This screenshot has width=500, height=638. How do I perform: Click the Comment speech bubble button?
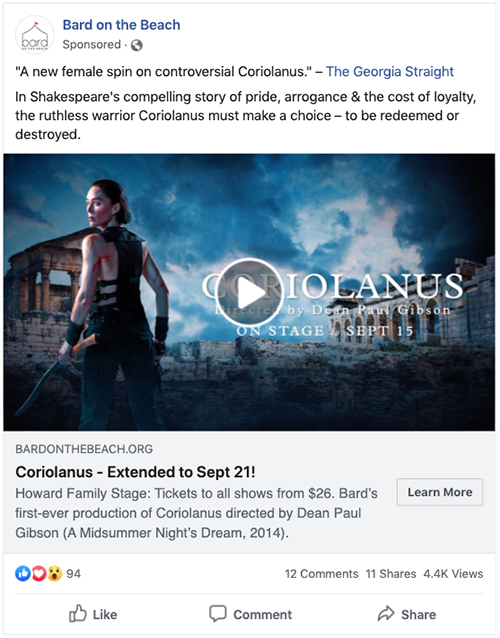point(250,614)
